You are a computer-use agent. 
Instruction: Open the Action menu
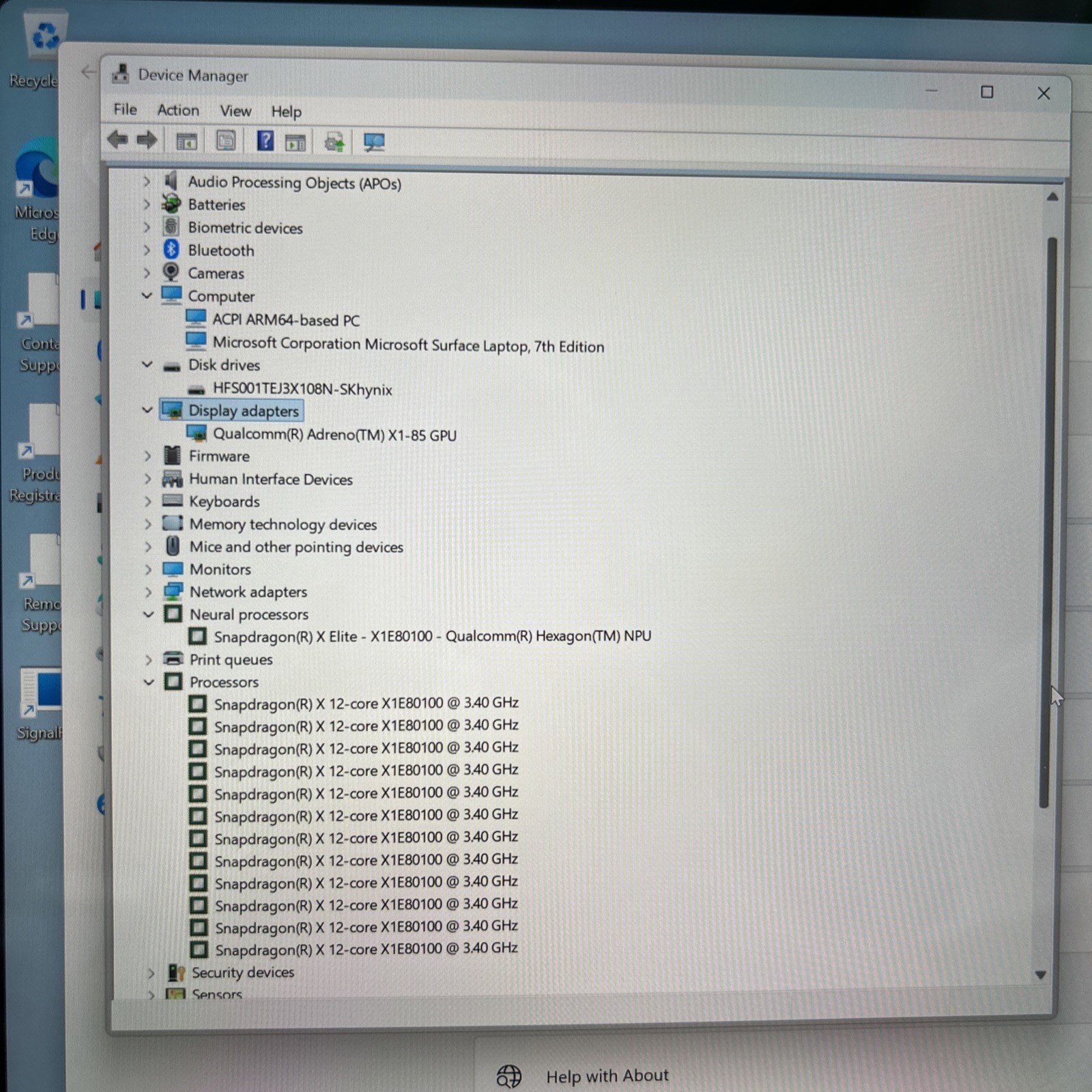[x=178, y=110]
